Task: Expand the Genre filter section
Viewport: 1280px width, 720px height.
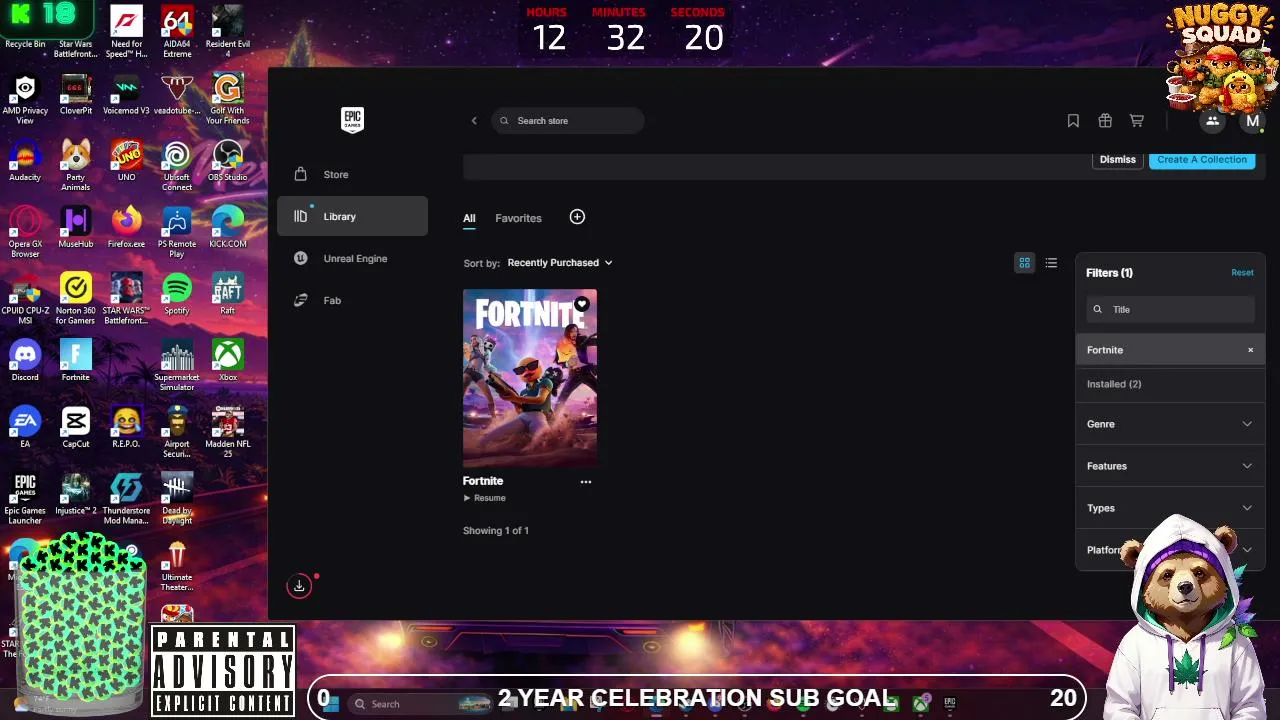Action: coord(1170,424)
